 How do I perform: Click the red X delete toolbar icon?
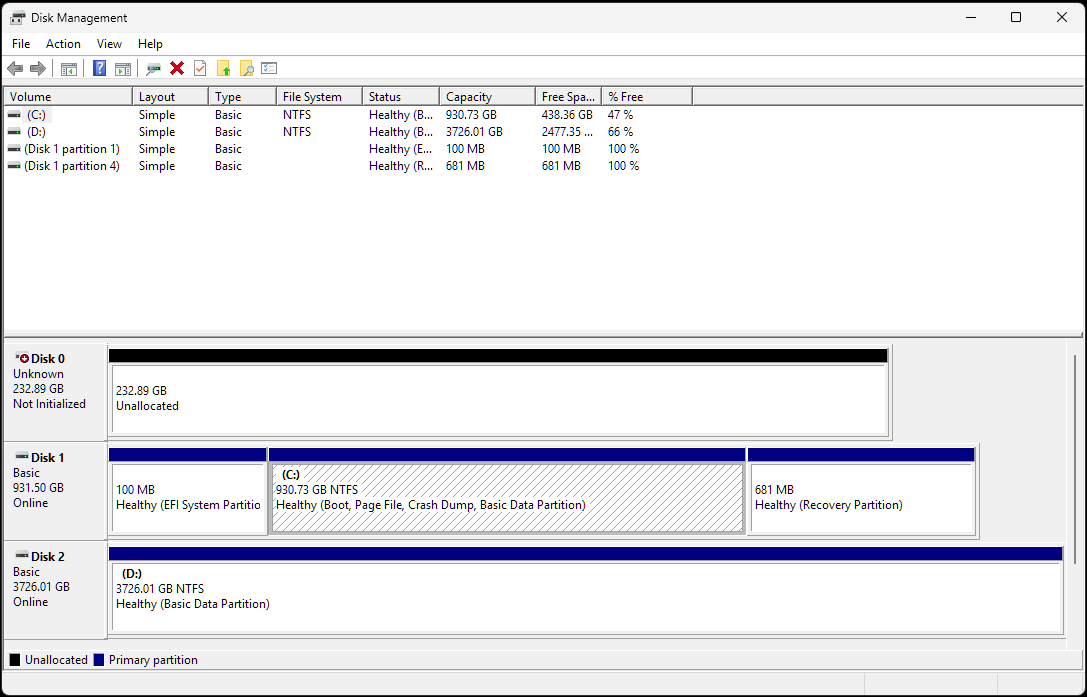[177, 68]
